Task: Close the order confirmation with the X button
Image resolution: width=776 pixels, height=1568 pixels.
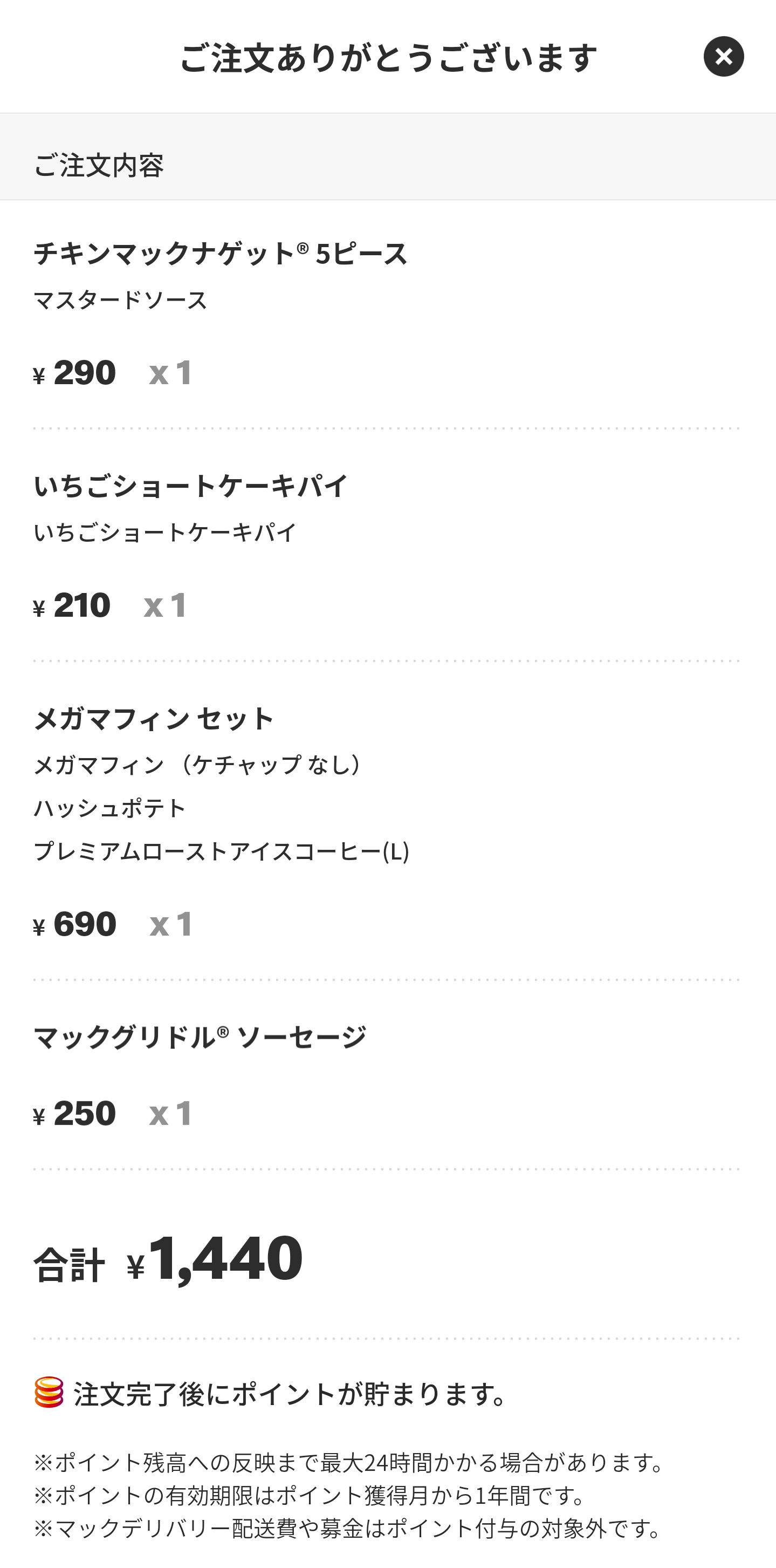Action: point(723,57)
